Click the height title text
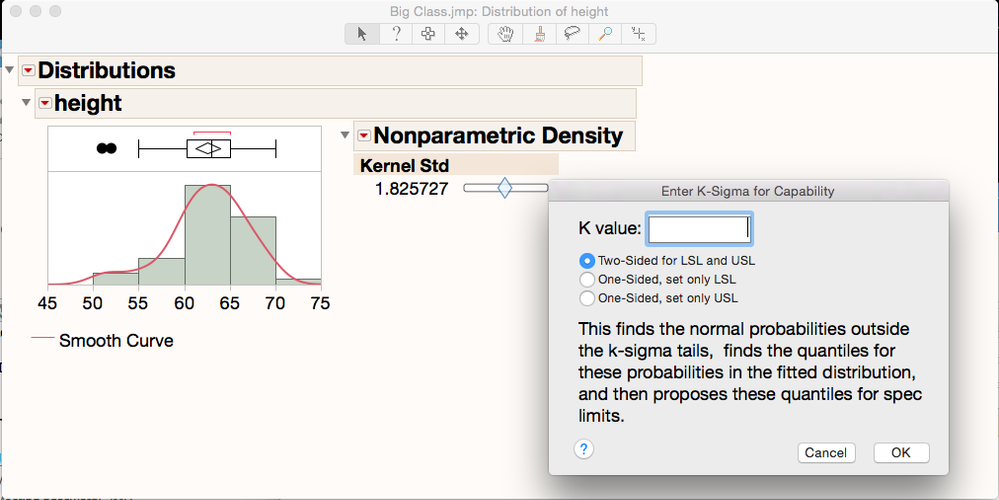This screenshot has height=500, width=999. (88, 103)
